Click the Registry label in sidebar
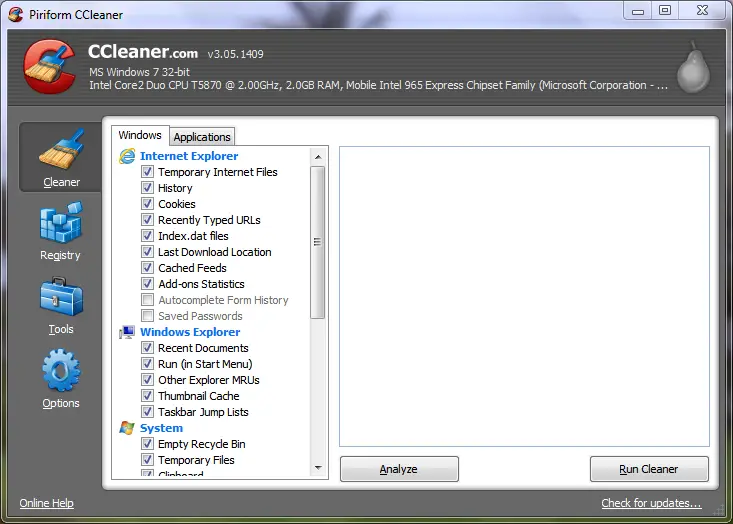 pyautogui.click(x=60, y=255)
